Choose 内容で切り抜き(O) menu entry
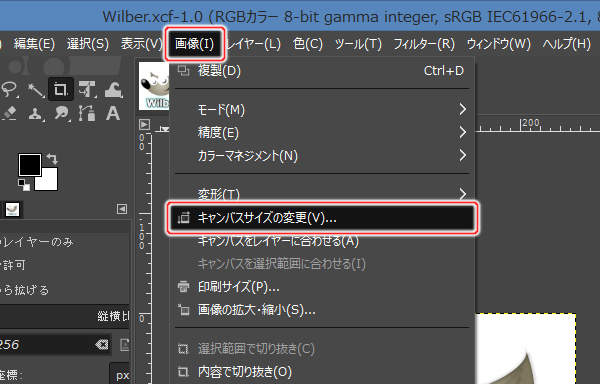Screen dimensions: 600x384 (321, 371)
